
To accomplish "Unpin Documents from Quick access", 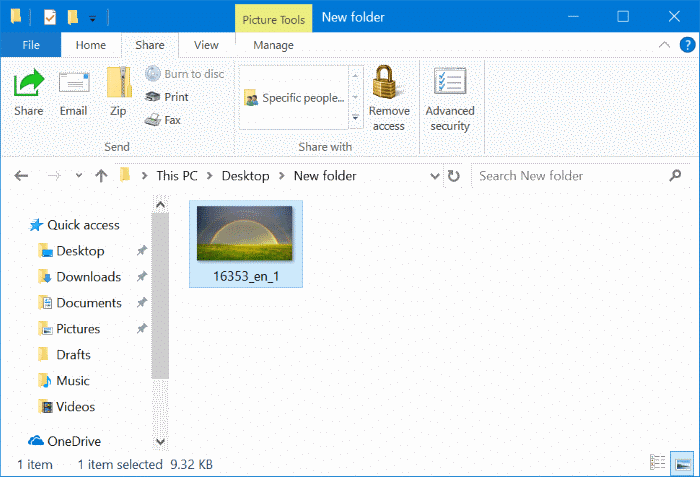I will pyautogui.click(x=142, y=302).
